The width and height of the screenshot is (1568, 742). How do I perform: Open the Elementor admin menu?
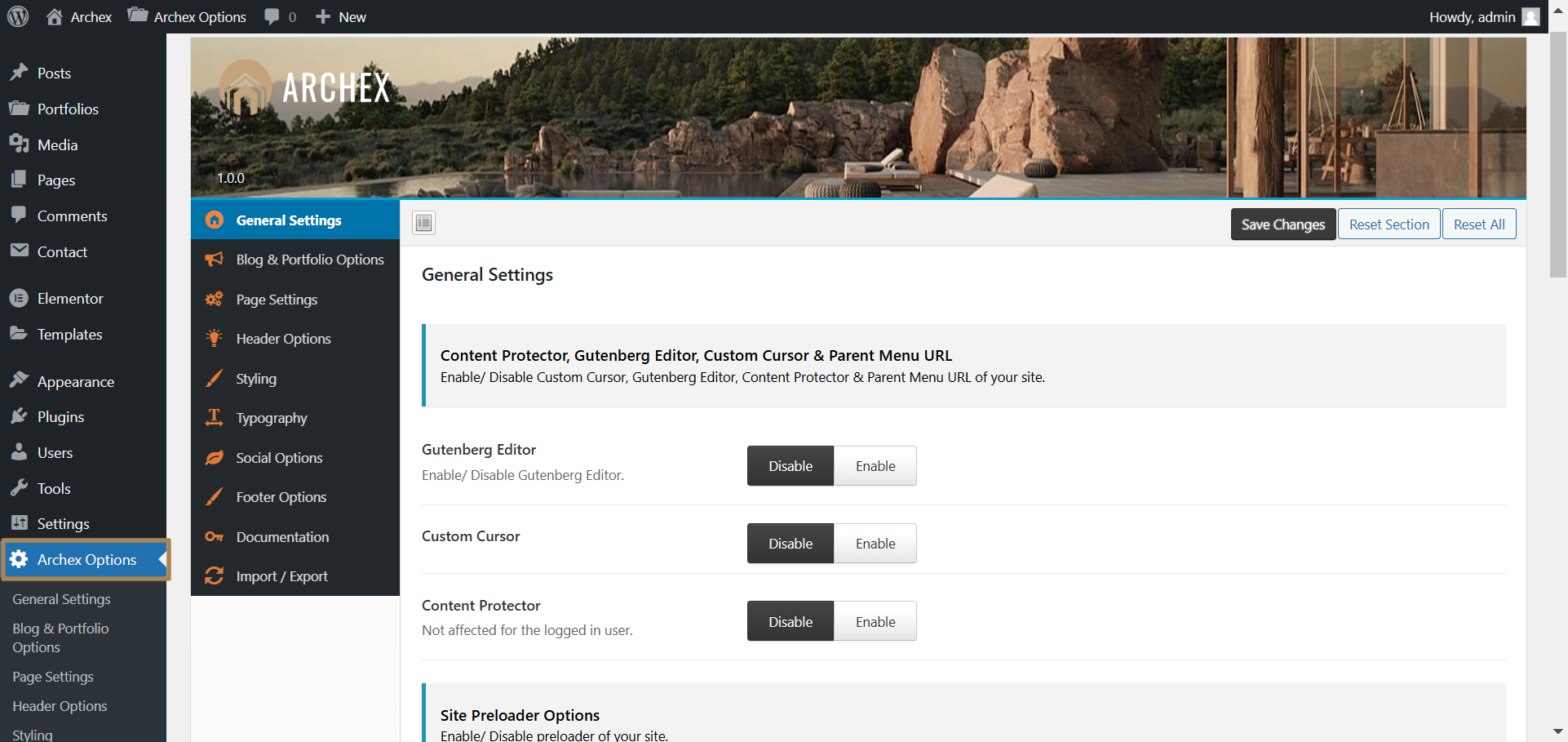pos(83,298)
